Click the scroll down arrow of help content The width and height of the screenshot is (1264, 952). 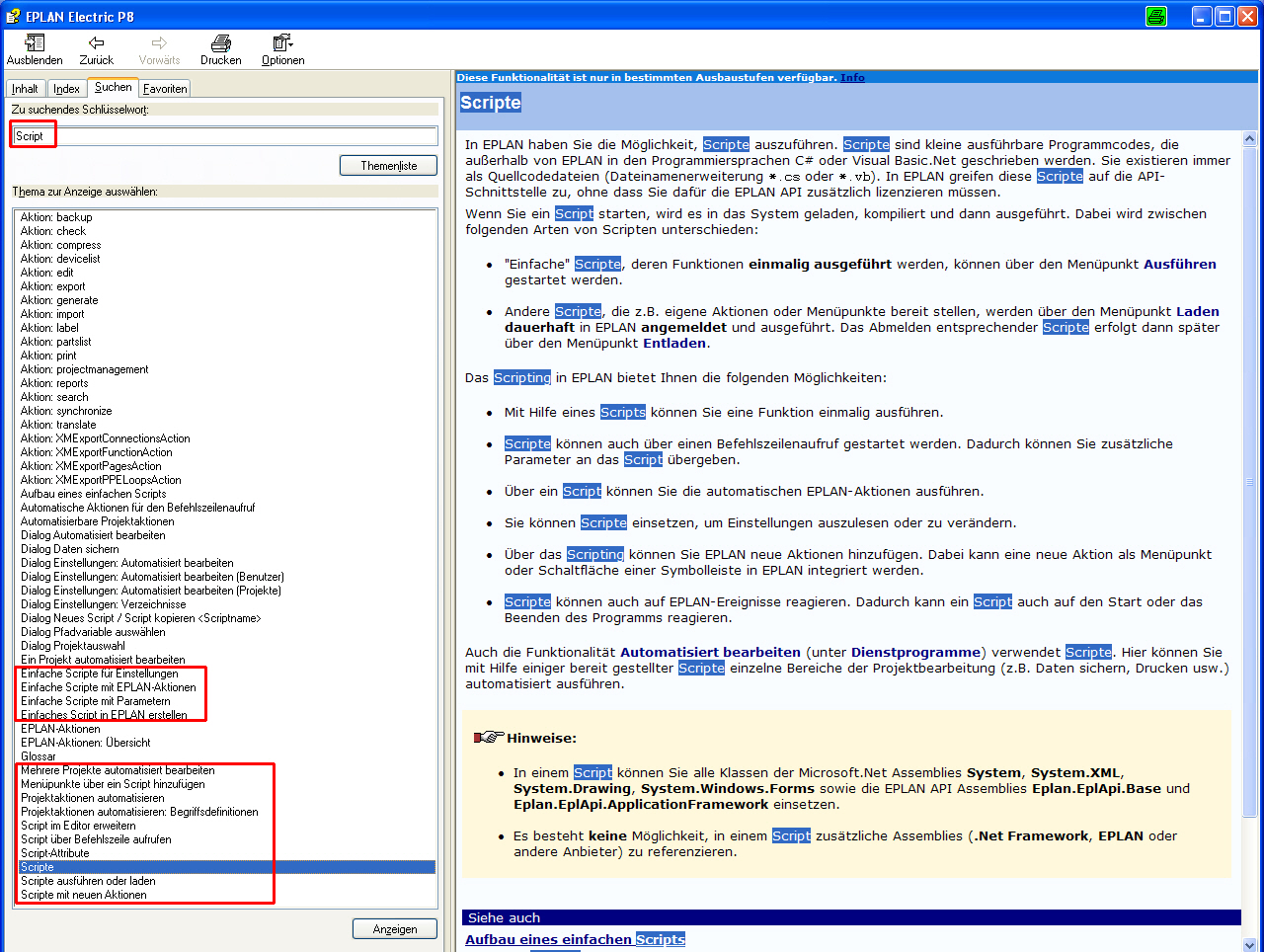[x=1249, y=944]
